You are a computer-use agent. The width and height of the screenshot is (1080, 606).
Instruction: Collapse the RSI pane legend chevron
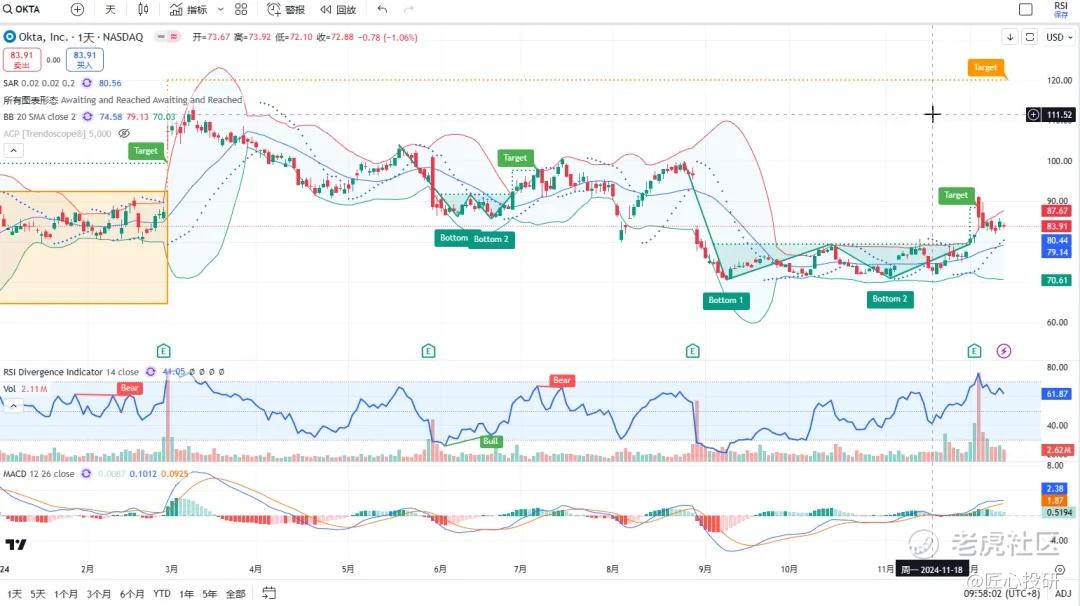(x=13, y=406)
